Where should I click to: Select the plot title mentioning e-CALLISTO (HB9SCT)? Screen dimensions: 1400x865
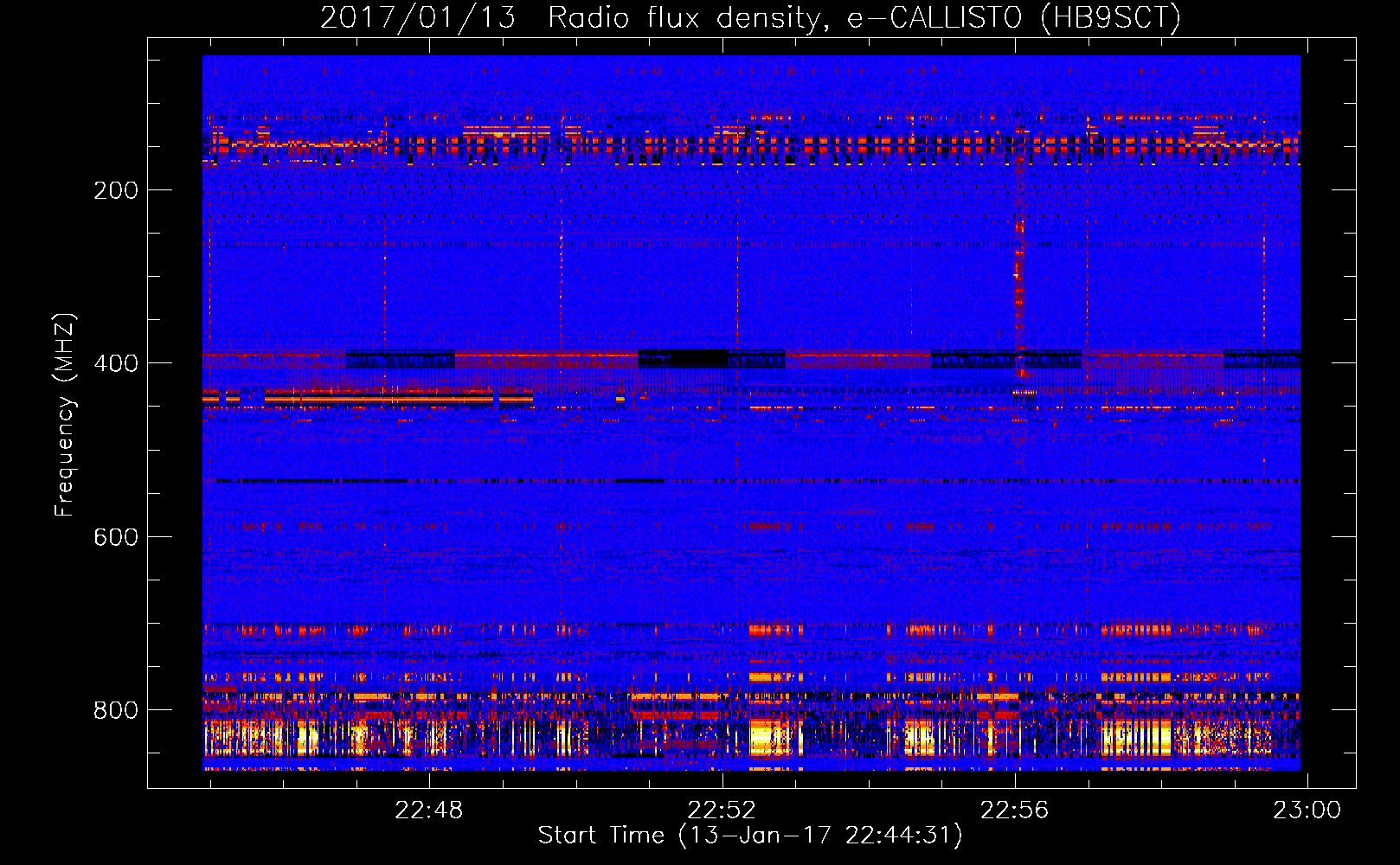coord(750,17)
